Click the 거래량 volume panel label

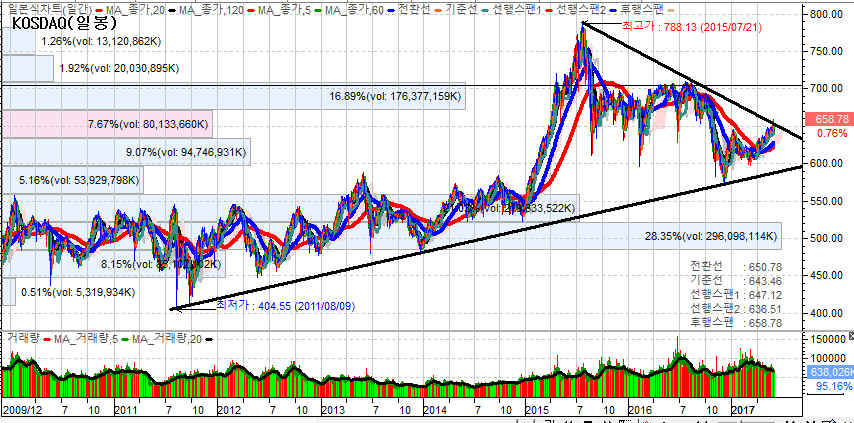[21, 340]
